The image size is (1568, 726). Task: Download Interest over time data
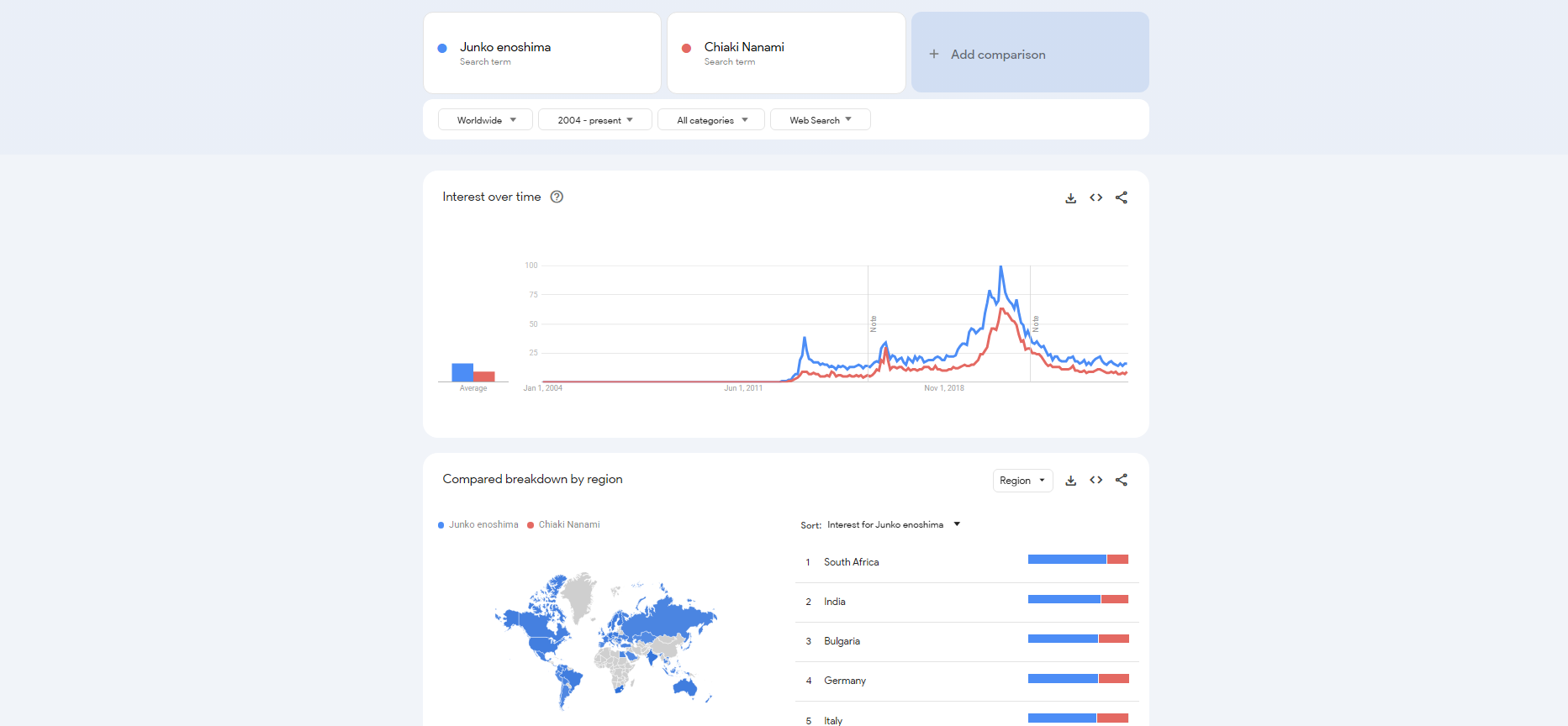coord(1070,198)
